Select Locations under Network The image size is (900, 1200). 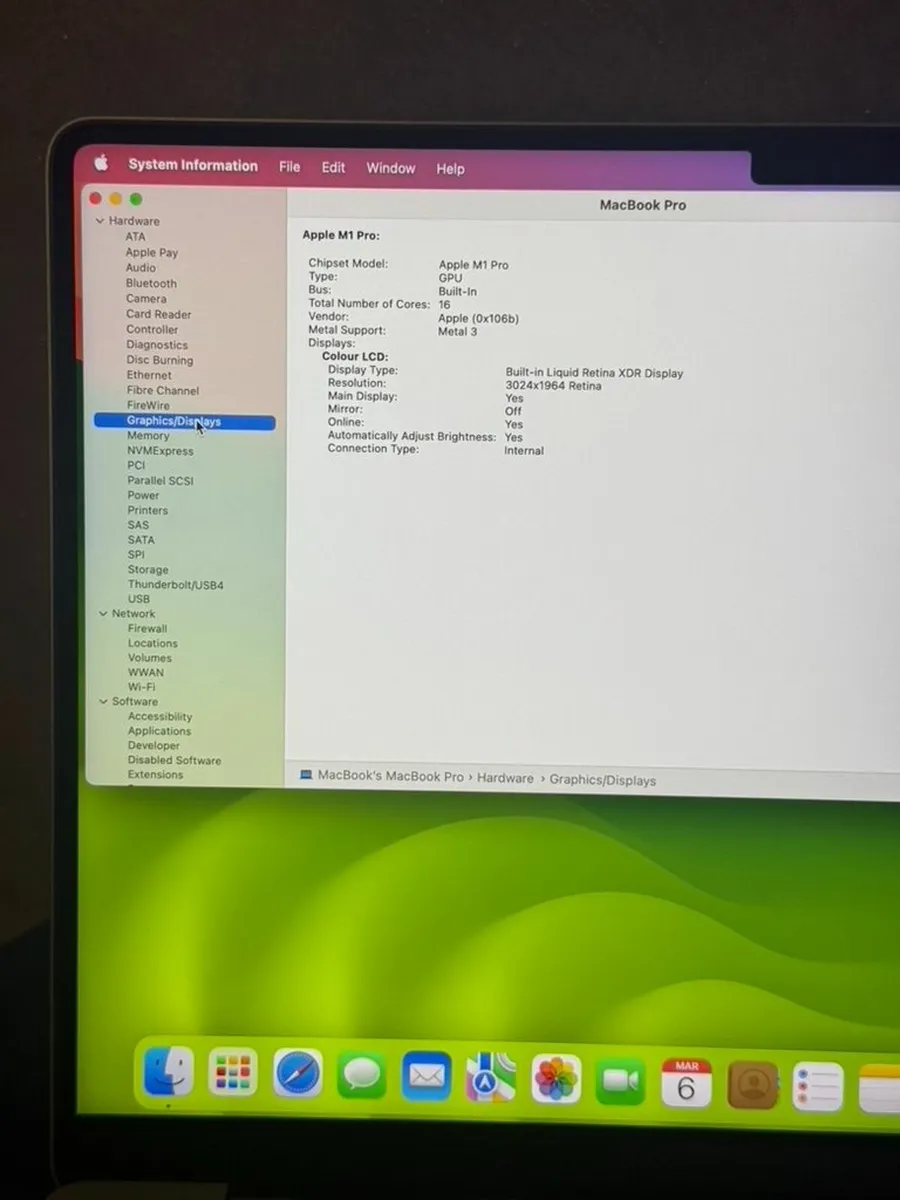pyautogui.click(x=153, y=643)
